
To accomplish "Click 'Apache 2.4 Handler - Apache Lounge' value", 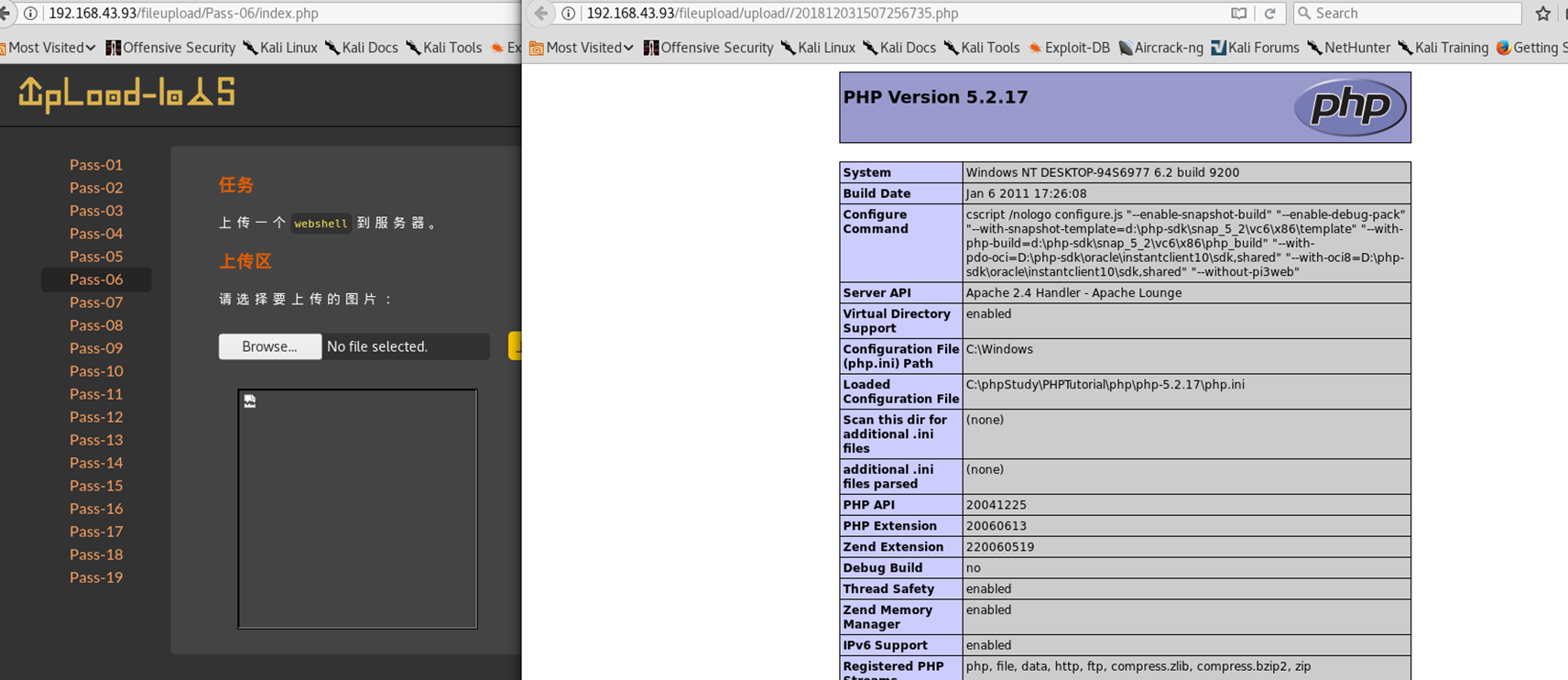I will coord(1073,292).
